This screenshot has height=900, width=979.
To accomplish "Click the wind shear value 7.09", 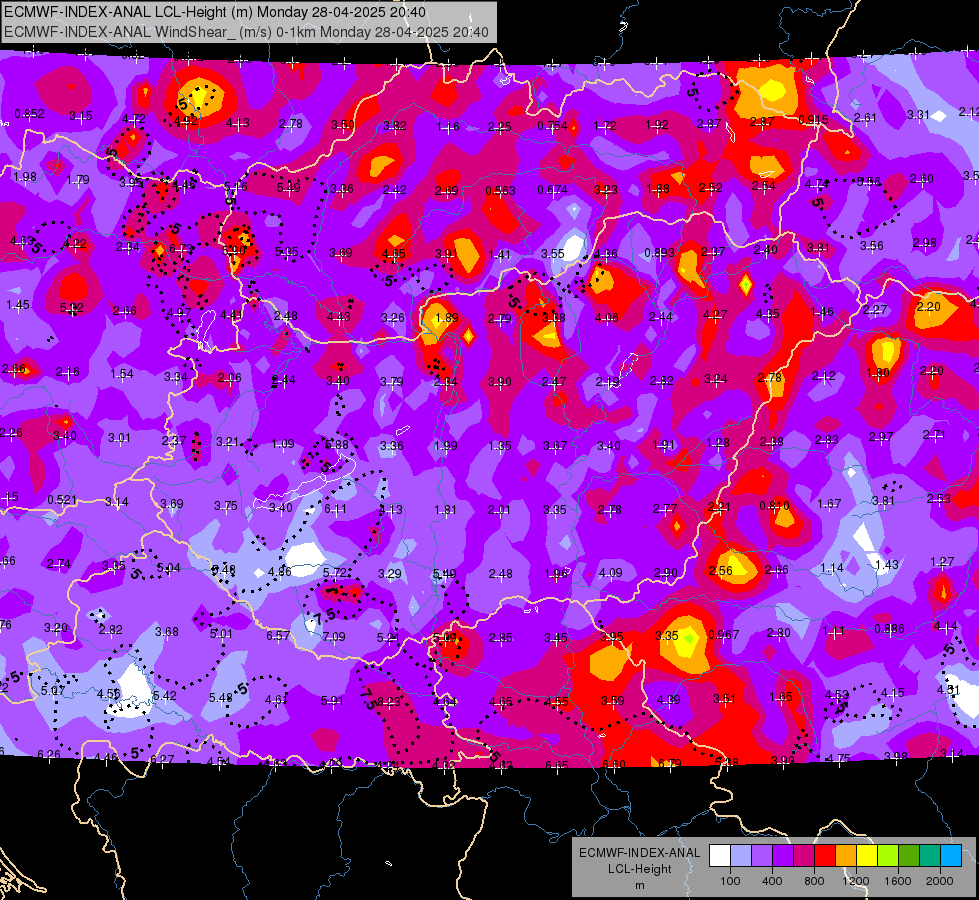I will 333,636.
